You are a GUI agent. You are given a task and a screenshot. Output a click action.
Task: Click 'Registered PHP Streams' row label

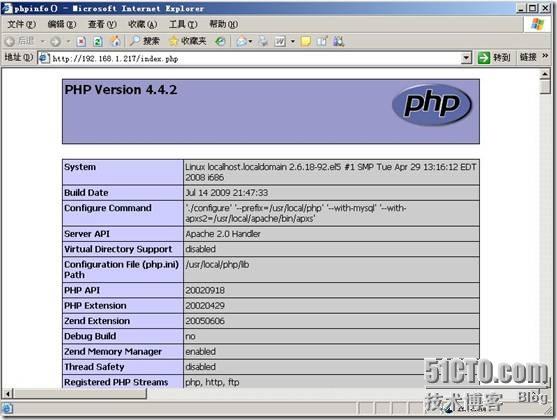(x=116, y=382)
